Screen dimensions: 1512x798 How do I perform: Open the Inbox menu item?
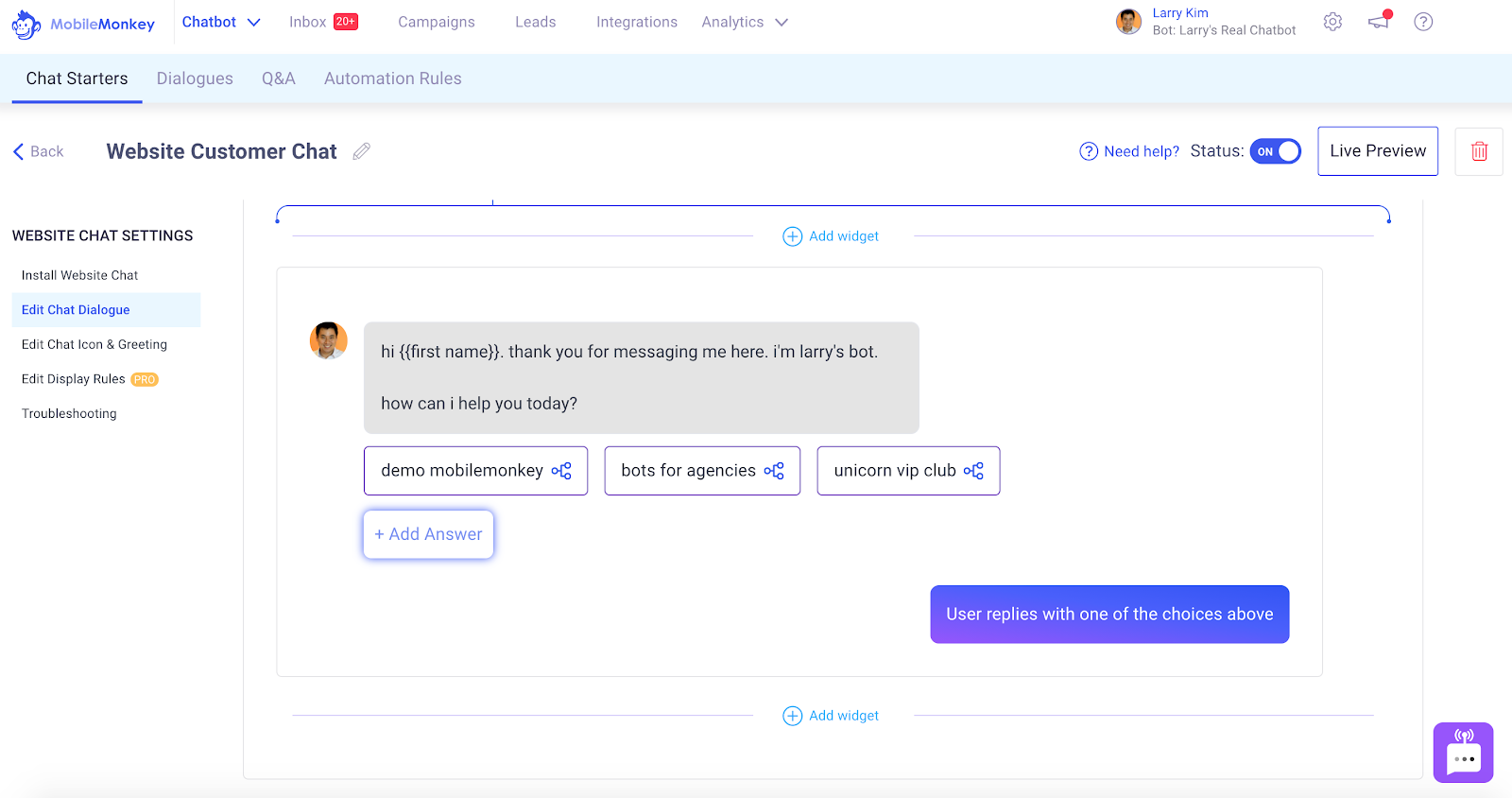(x=308, y=22)
